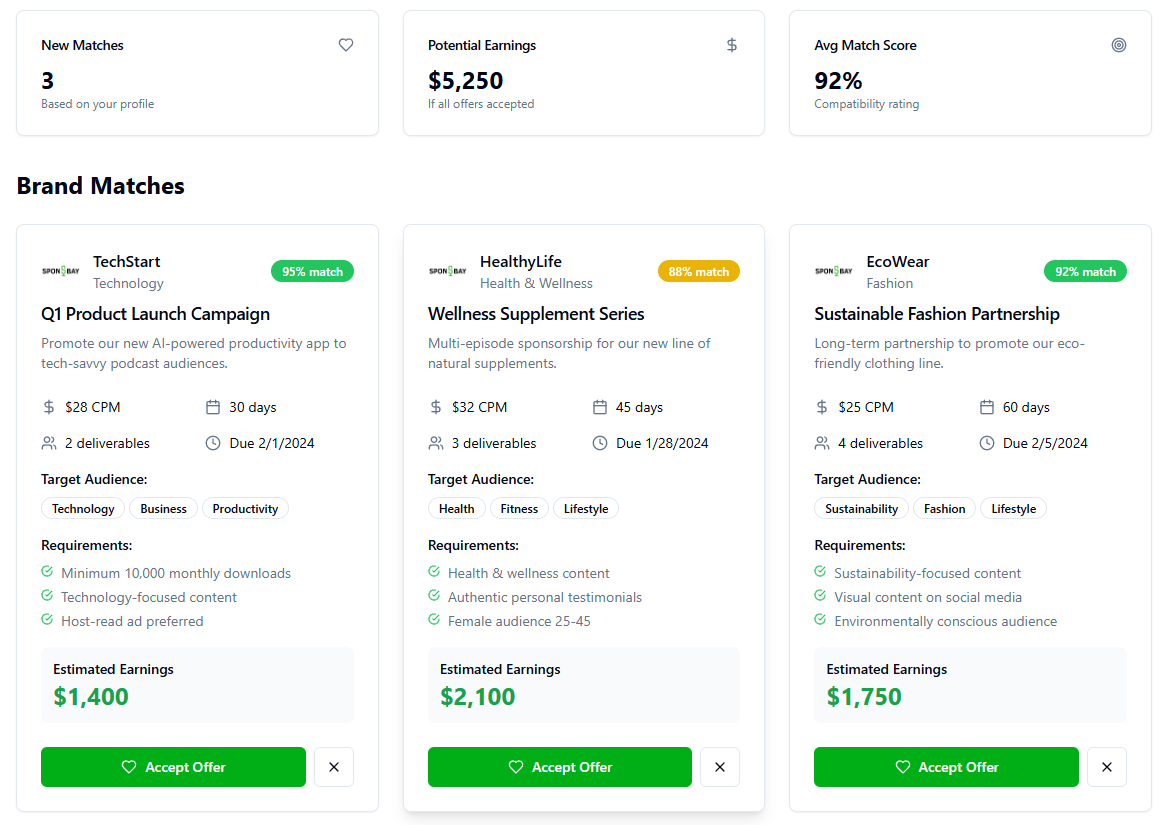Select the Technology audience tag
The image size is (1163, 825).
[x=82, y=508]
